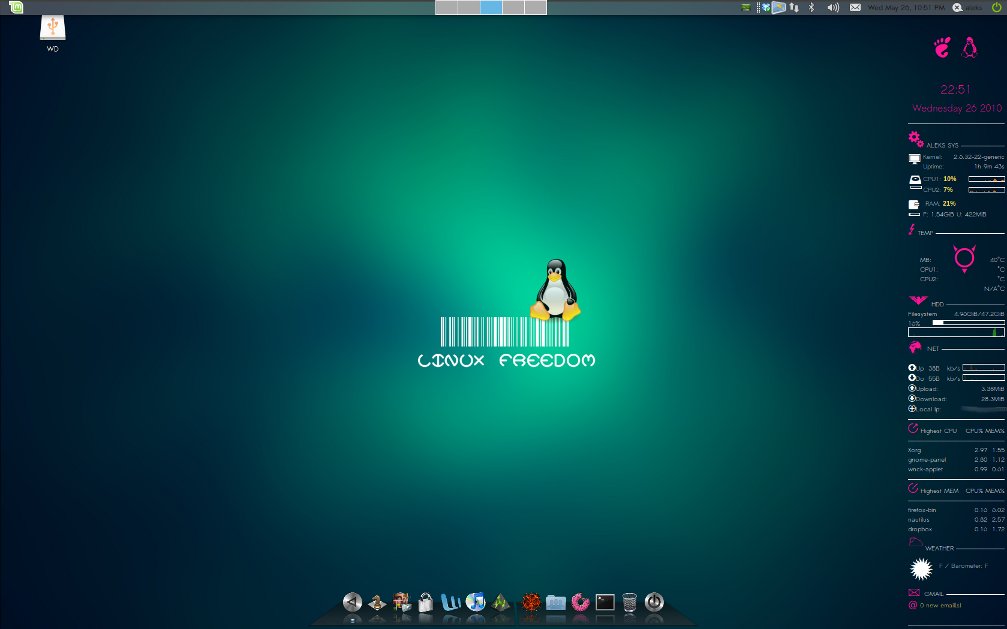The height and width of the screenshot is (629, 1007).
Task: Click the Wednesday 26 2010 date text
Action: [957, 108]
